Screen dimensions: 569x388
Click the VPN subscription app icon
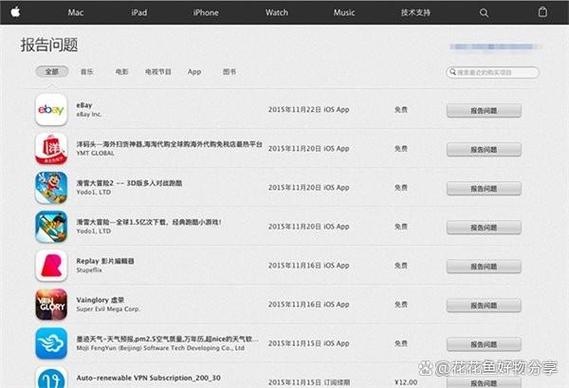click(51, 377)
